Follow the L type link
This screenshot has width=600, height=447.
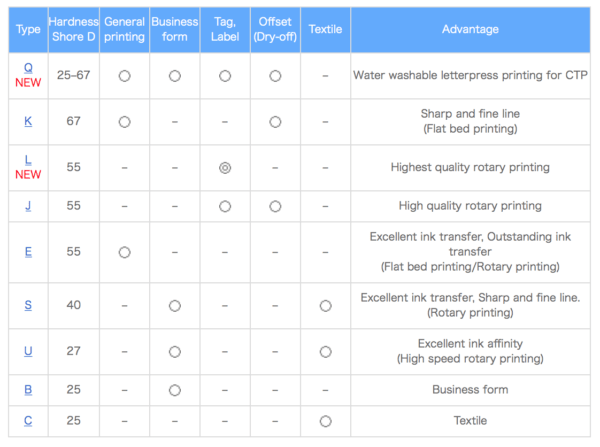point(28,159)
